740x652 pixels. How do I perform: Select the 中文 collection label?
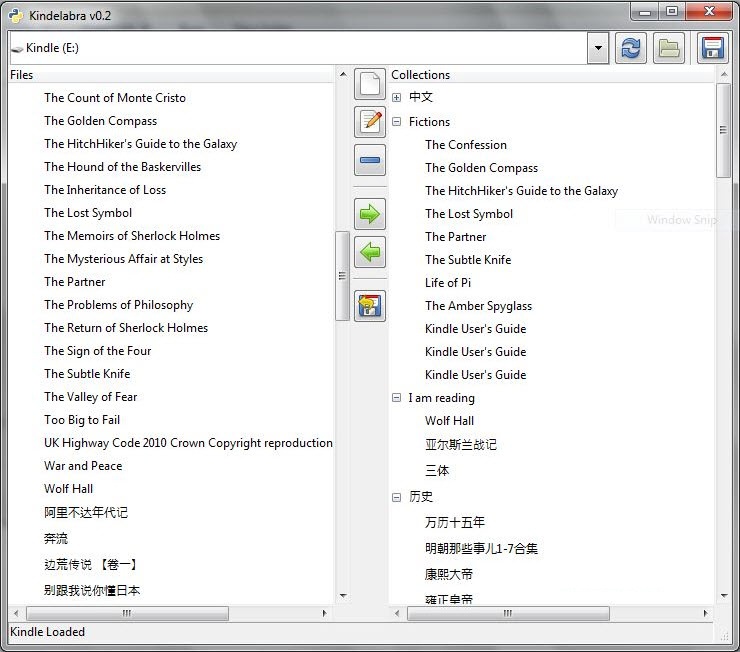coord(420,97)
